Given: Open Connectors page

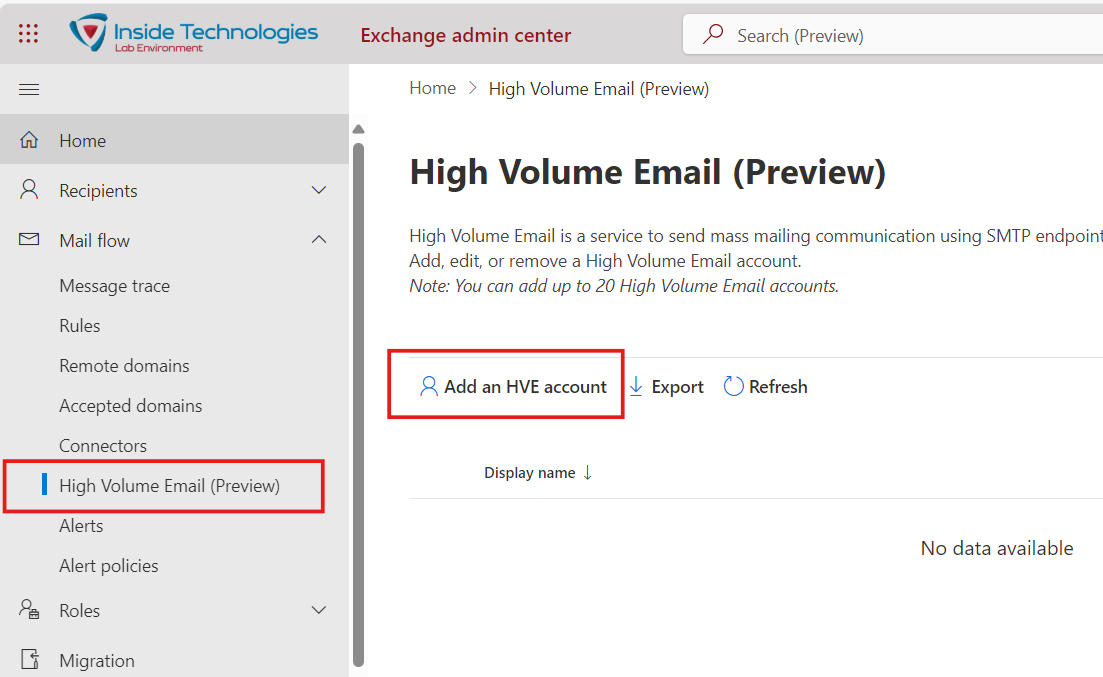Looking at the screenshot, I should point(103,445).
